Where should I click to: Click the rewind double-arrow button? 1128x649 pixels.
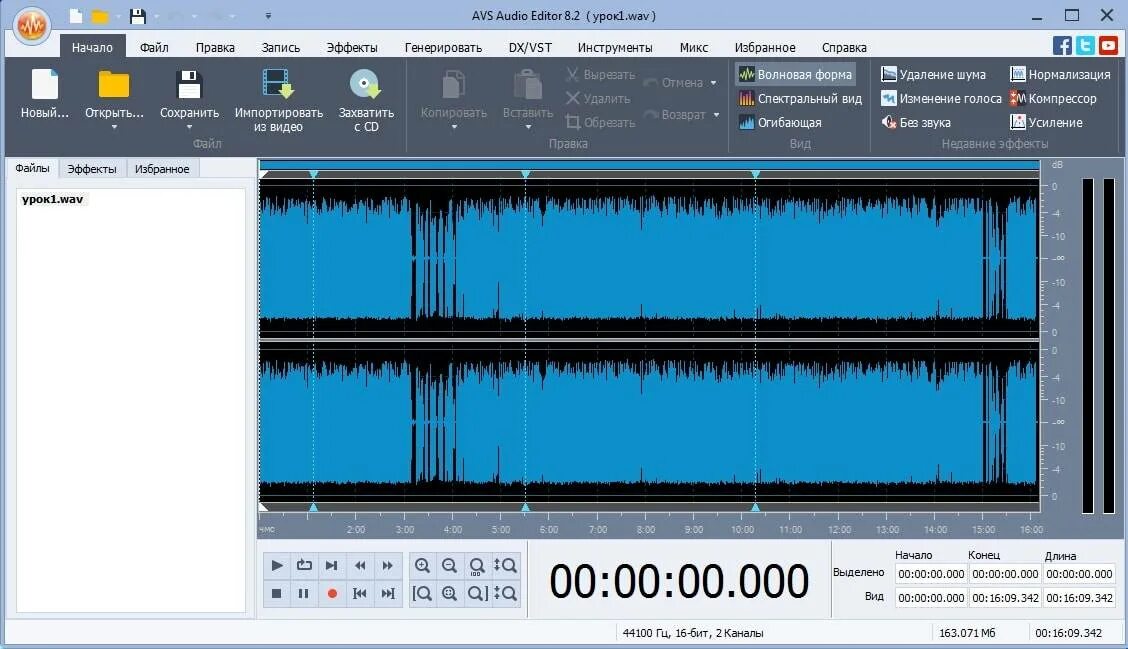[x=360, y=566]
